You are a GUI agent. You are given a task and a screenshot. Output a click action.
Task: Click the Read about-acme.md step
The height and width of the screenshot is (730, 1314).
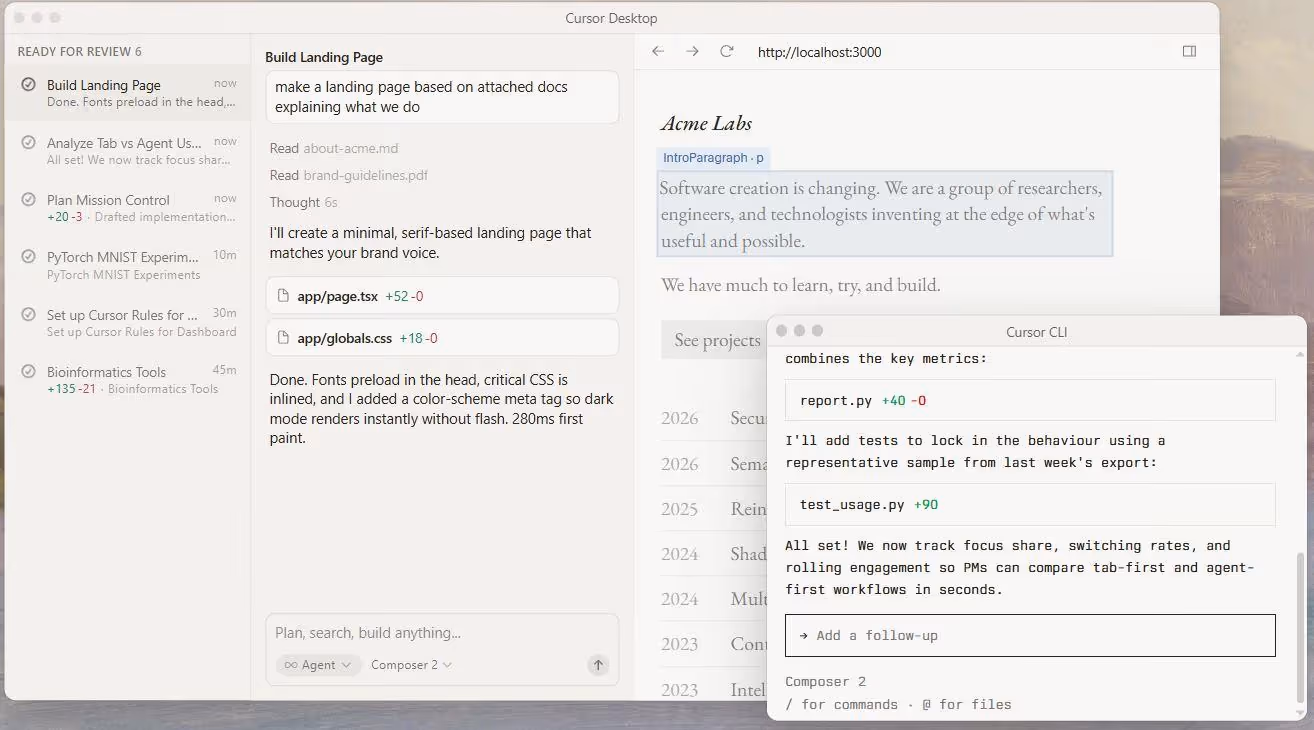334,148
